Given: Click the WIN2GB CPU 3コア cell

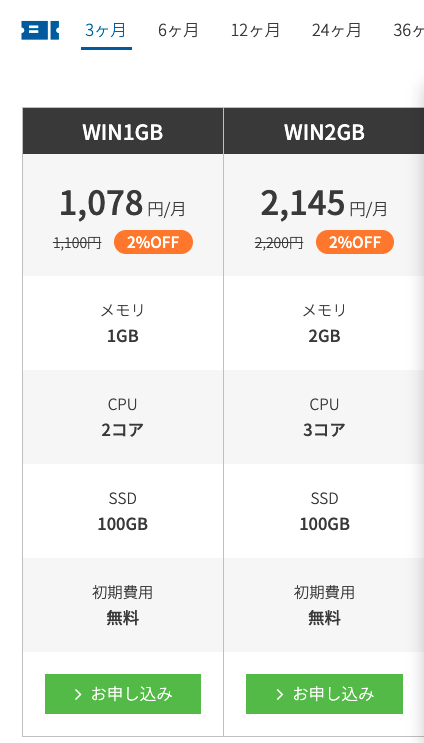Looking at the screenshot, I should tap(324, 417).
